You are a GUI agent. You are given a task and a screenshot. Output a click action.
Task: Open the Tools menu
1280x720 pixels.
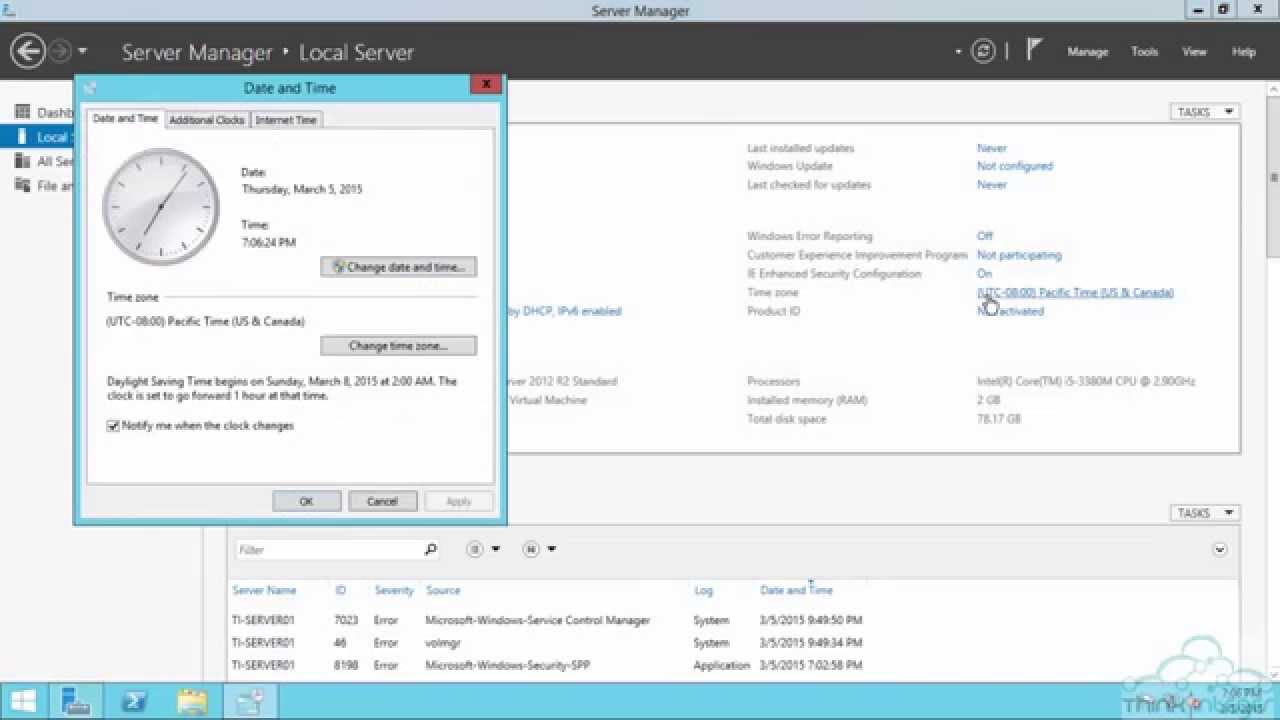coord(1144,52)
